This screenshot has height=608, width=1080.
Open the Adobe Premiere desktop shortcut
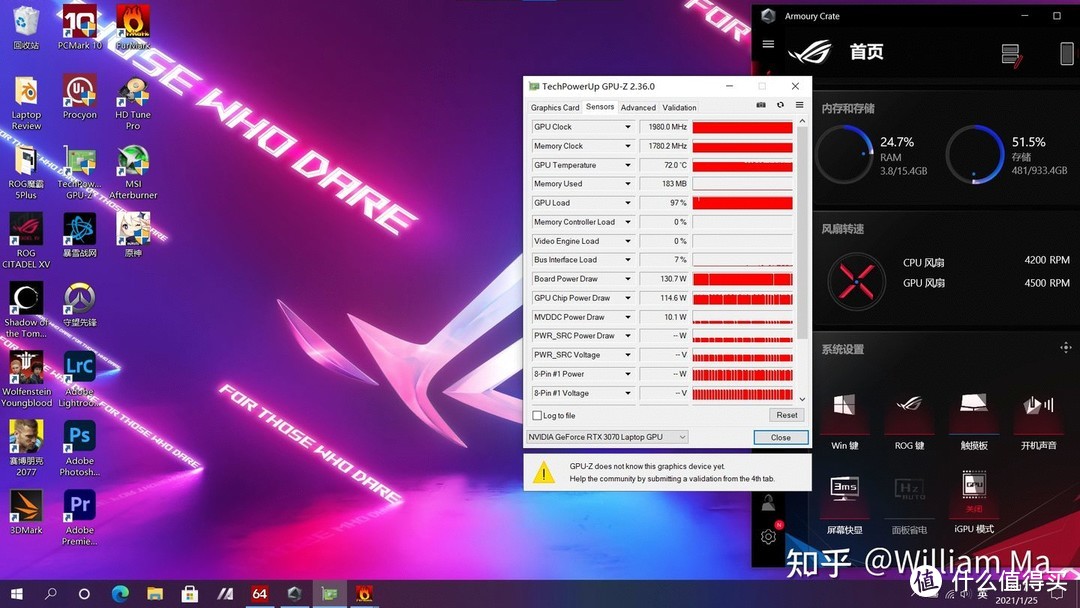point(80,518)
